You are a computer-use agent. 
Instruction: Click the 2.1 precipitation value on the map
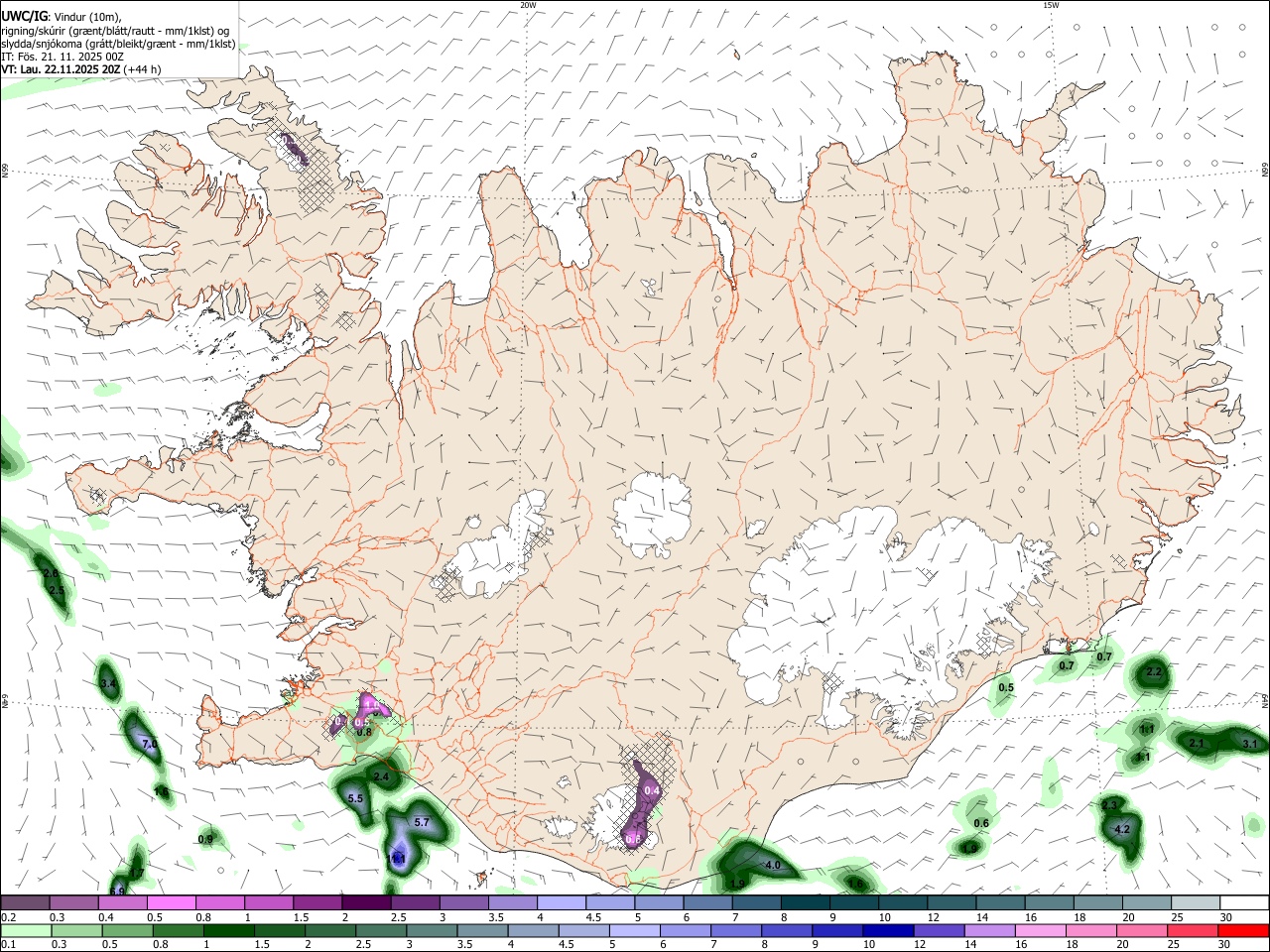(1196, 744)
